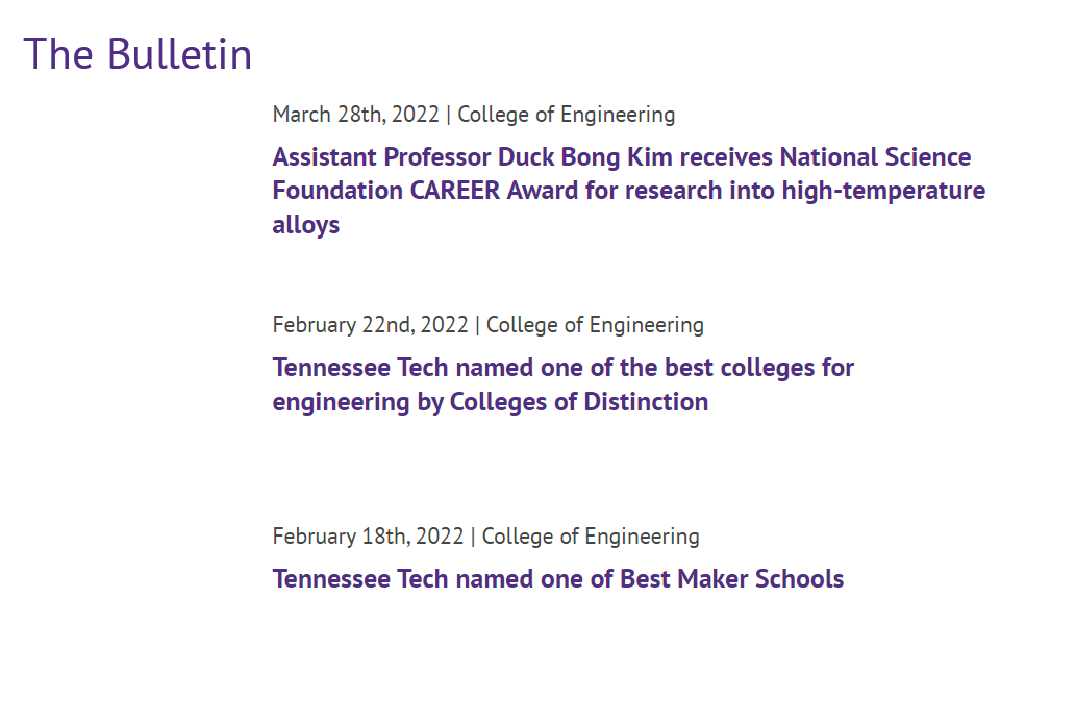The image size is (1075, 710).
Task: Click the separator after February 22nd date
Action: pyautogui.click(x=477, y=325)
